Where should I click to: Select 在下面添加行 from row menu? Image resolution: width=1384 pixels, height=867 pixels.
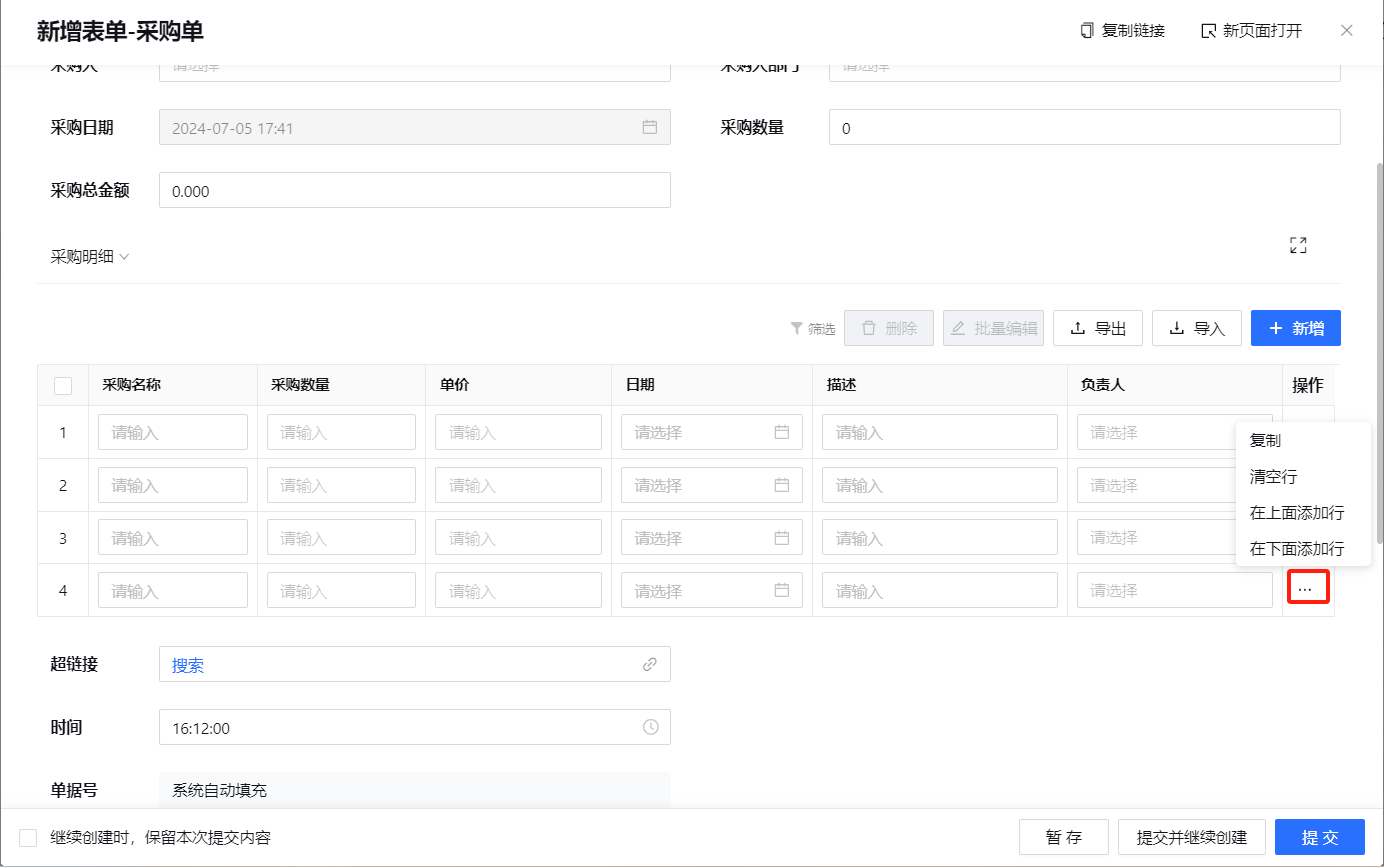(1303, 549)
